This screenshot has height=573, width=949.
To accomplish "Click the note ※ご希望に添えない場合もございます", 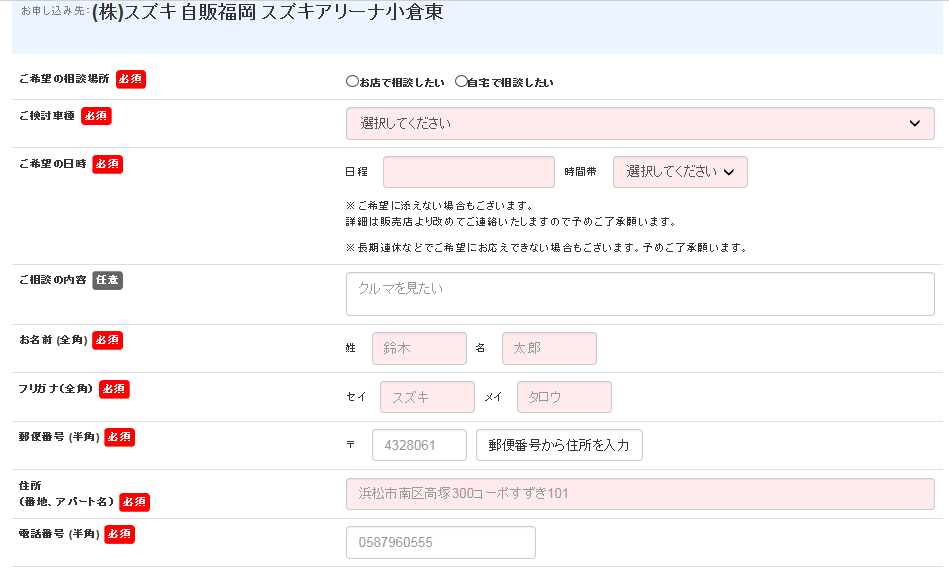I will [x=439, y=206].
